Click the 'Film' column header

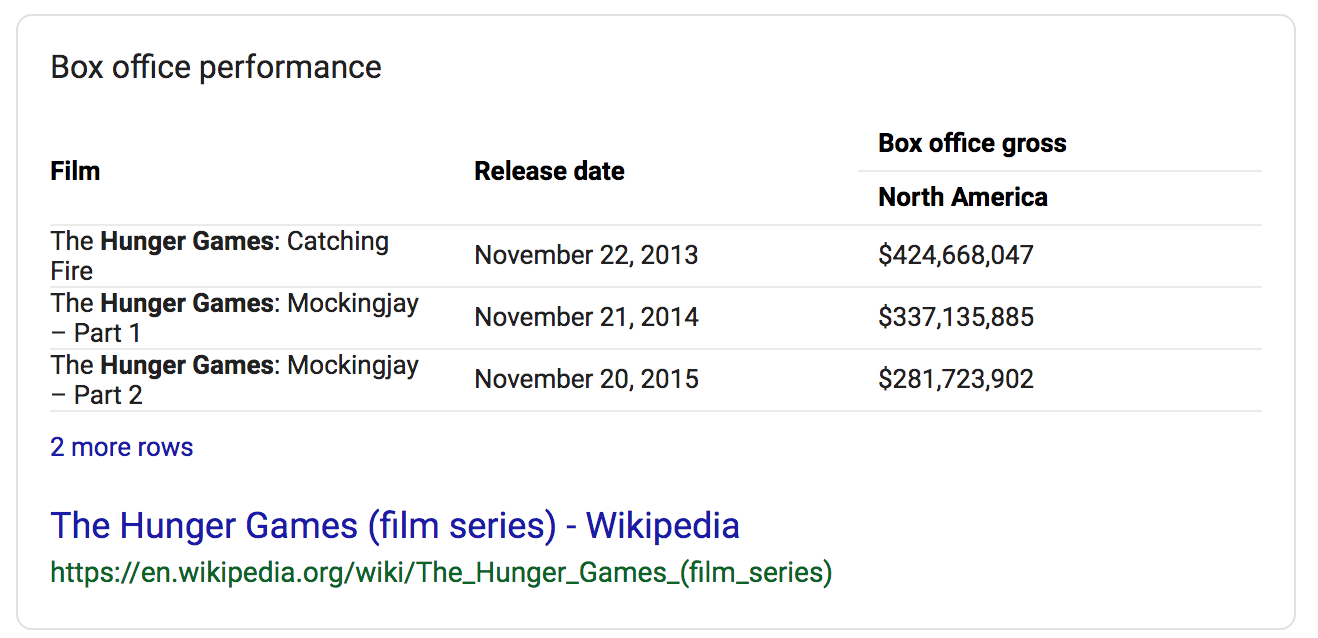pyautogui.click(x=75, y=171)
